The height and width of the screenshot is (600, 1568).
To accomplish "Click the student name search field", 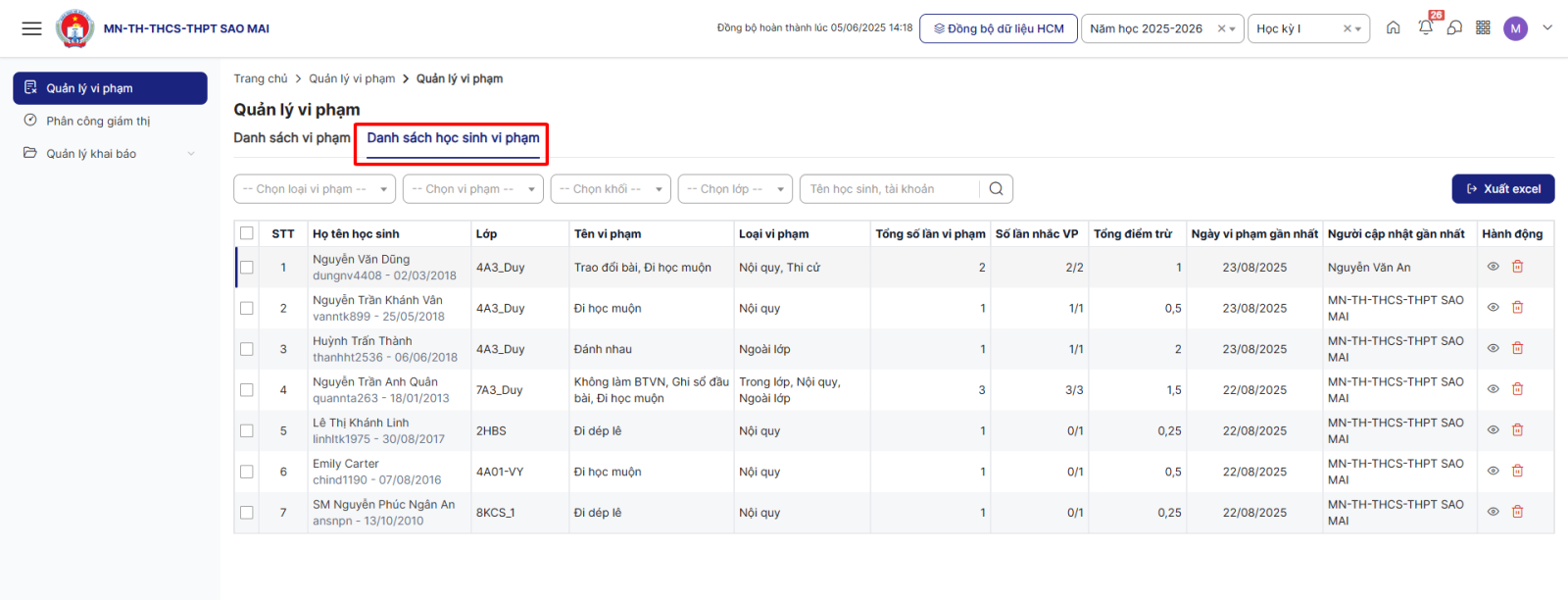I will pos(890,189).
